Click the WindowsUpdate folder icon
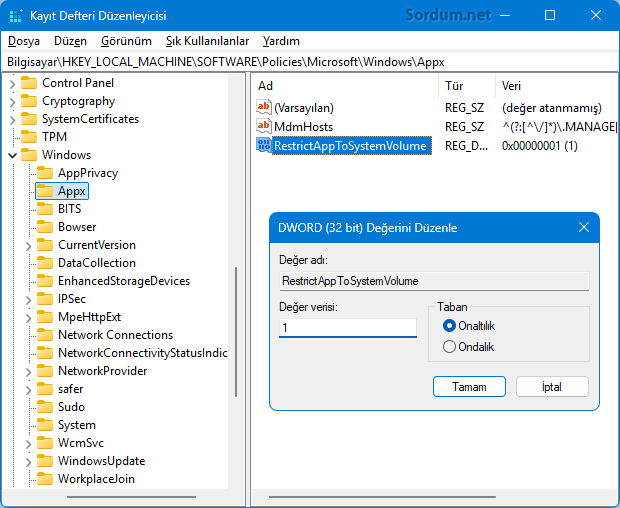Viewport: 620px width, 508px height. point(45,461)
